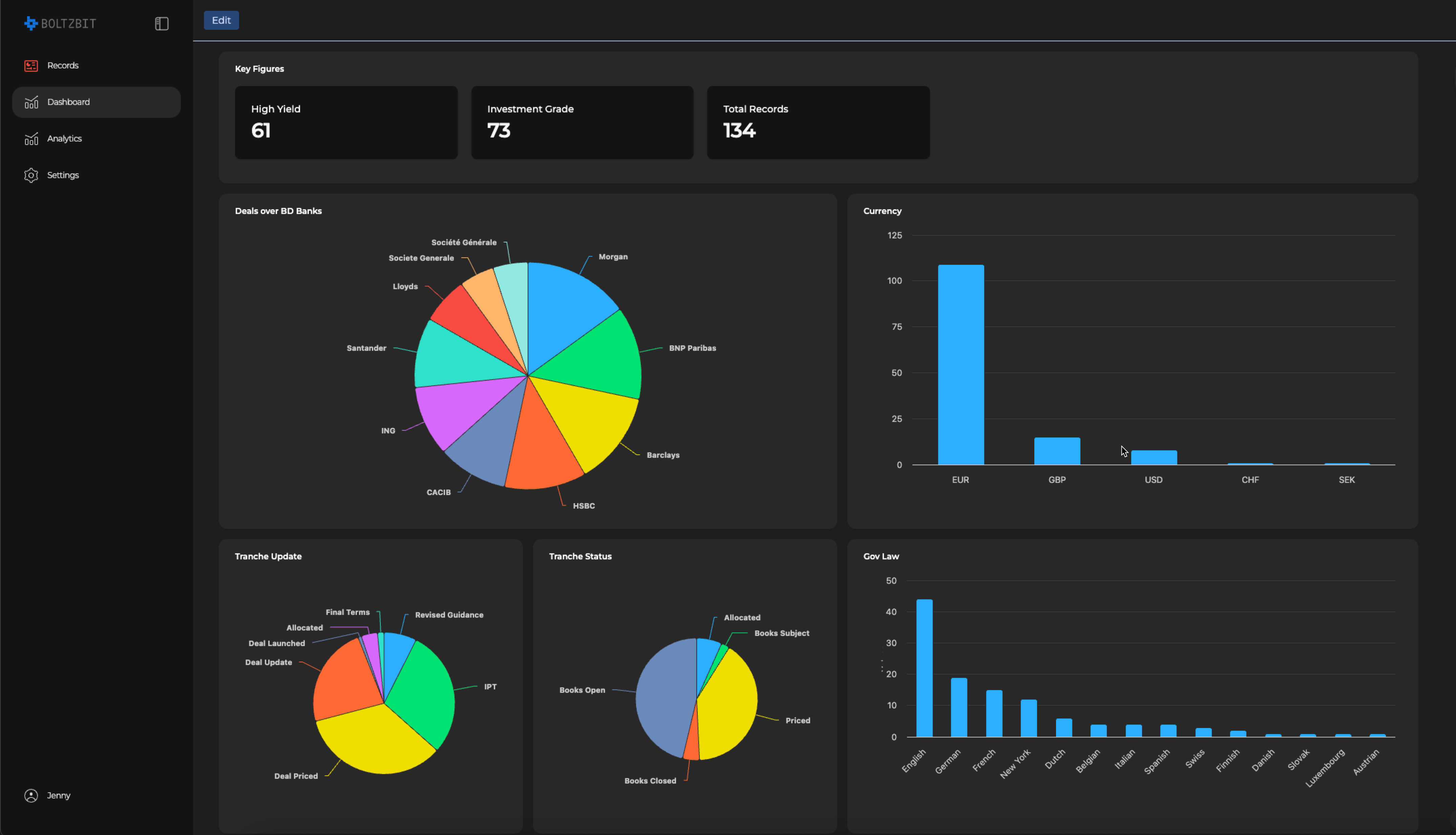Click the Boltzbit logo icon

(30, 23)
